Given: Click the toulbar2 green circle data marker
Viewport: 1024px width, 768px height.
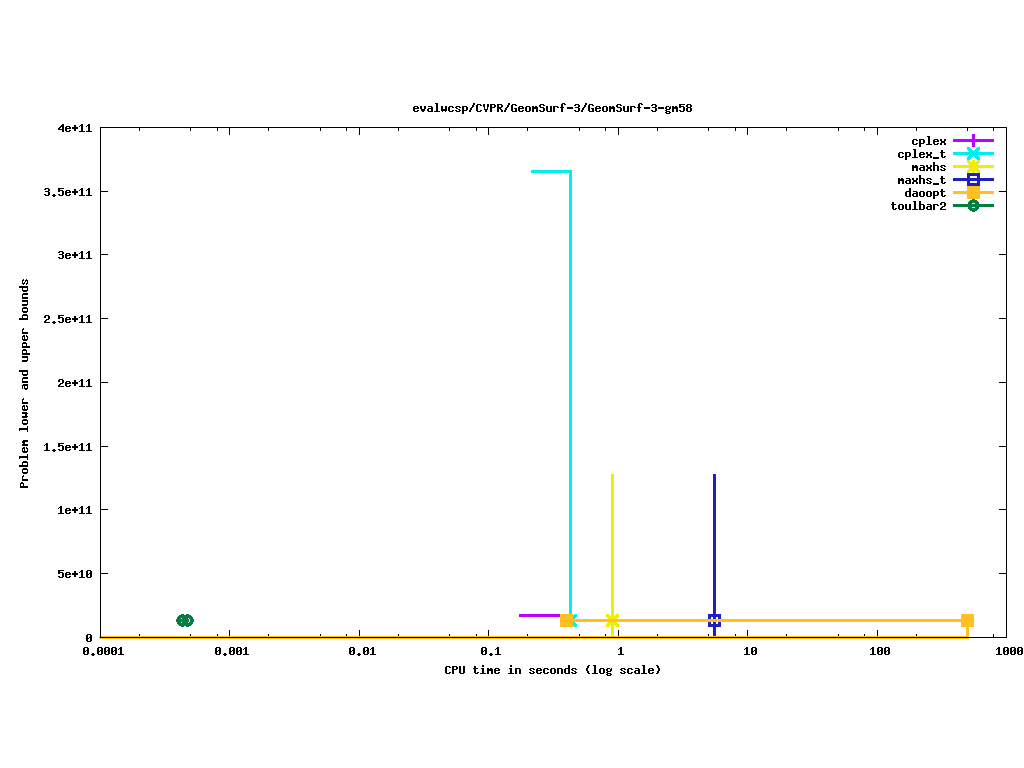Looking at the screenshot, I should (184, 620).
